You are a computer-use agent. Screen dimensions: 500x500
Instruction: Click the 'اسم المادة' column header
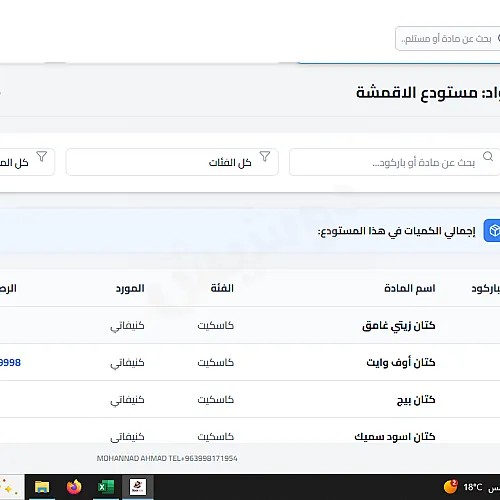coord(410,288)
